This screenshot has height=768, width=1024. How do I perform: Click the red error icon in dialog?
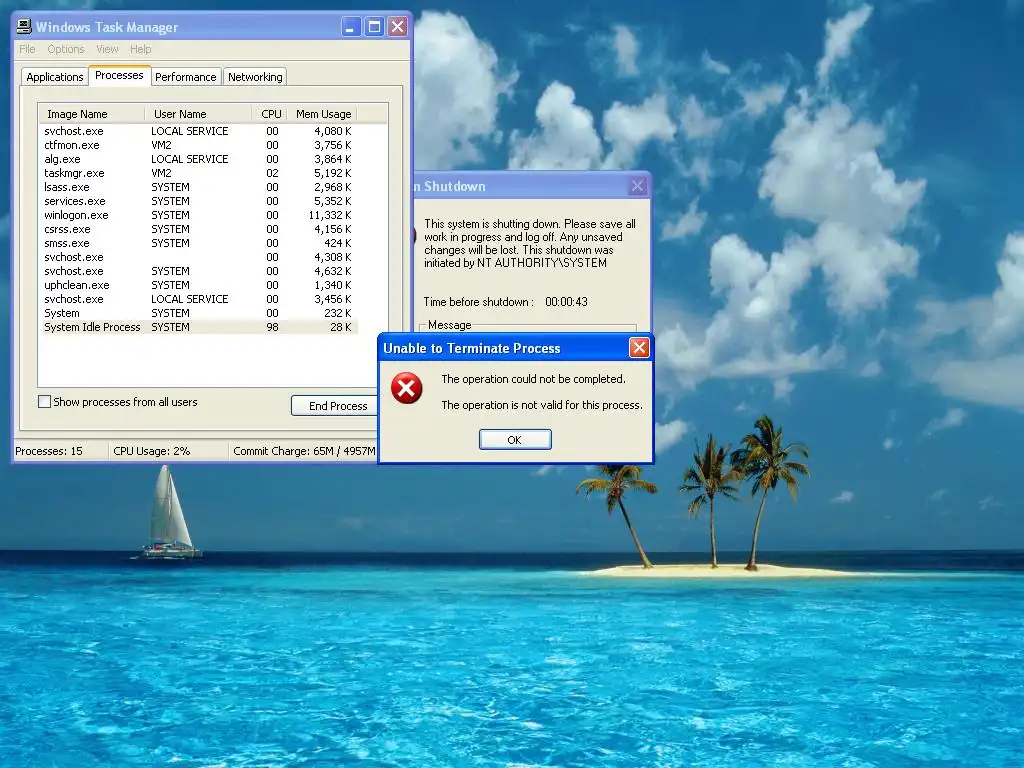pos(406,389)
